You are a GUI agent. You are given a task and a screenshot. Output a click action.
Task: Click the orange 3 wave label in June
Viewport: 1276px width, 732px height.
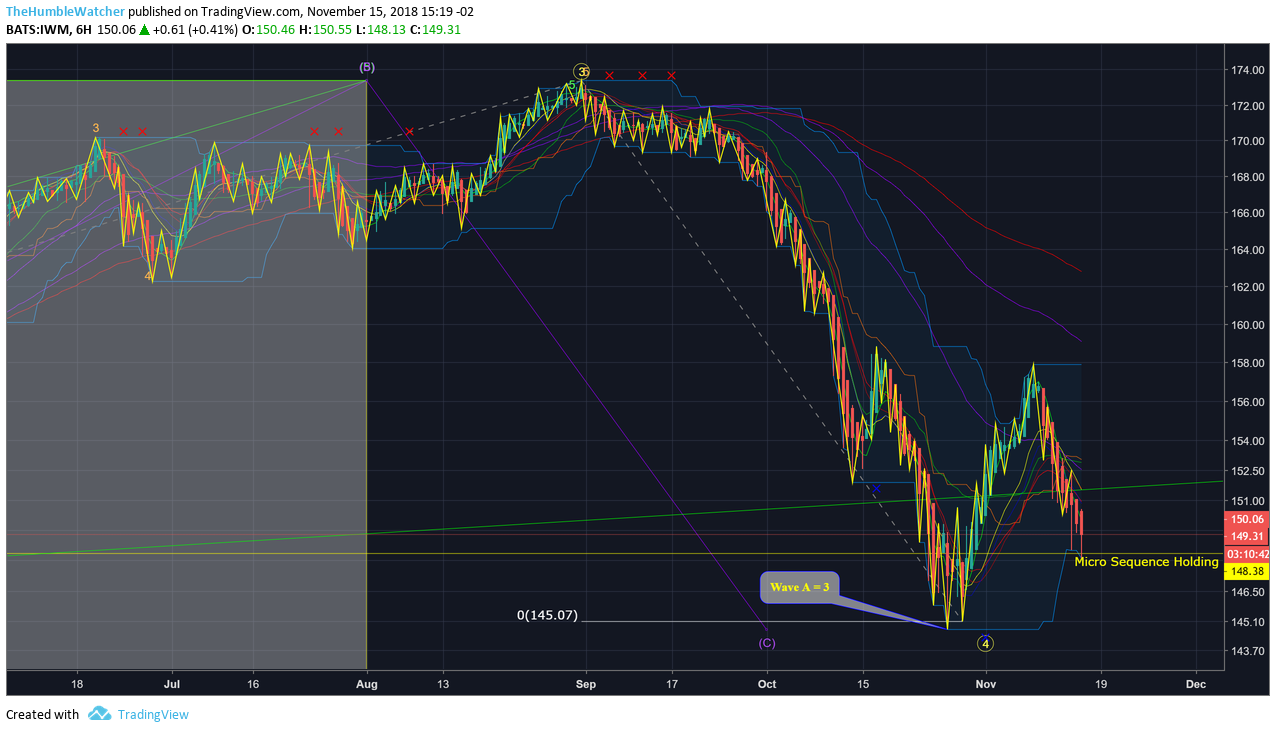[96, 128]
